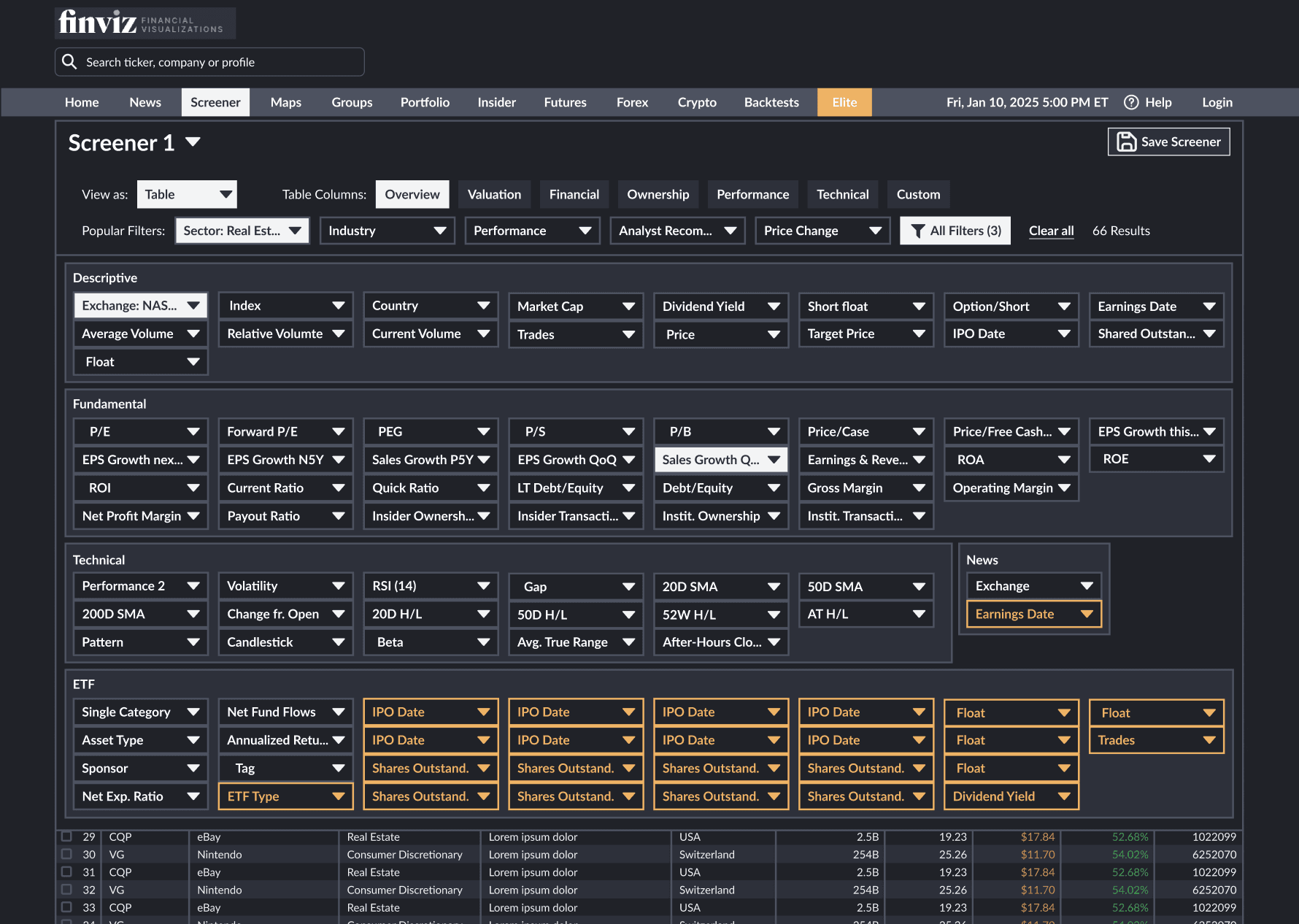The width and height of the screenshot is (1299, 924).
Task: Open the Operating Margin dropdown
Action: tap(1011, 488)
